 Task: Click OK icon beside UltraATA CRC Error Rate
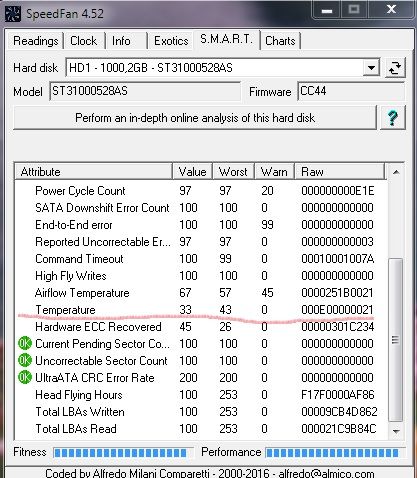25,377
